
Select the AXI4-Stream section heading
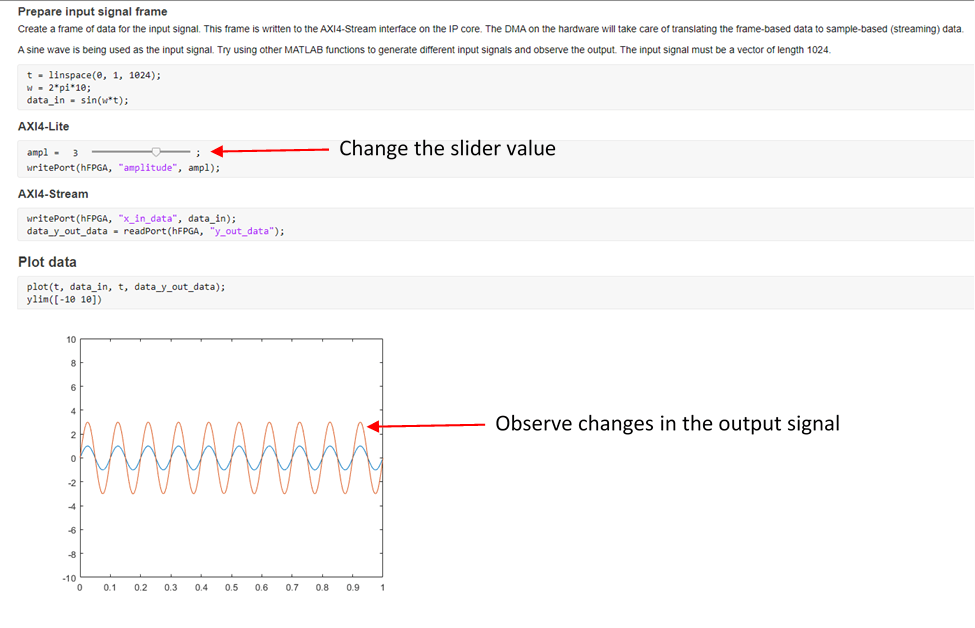coord(53,193)
